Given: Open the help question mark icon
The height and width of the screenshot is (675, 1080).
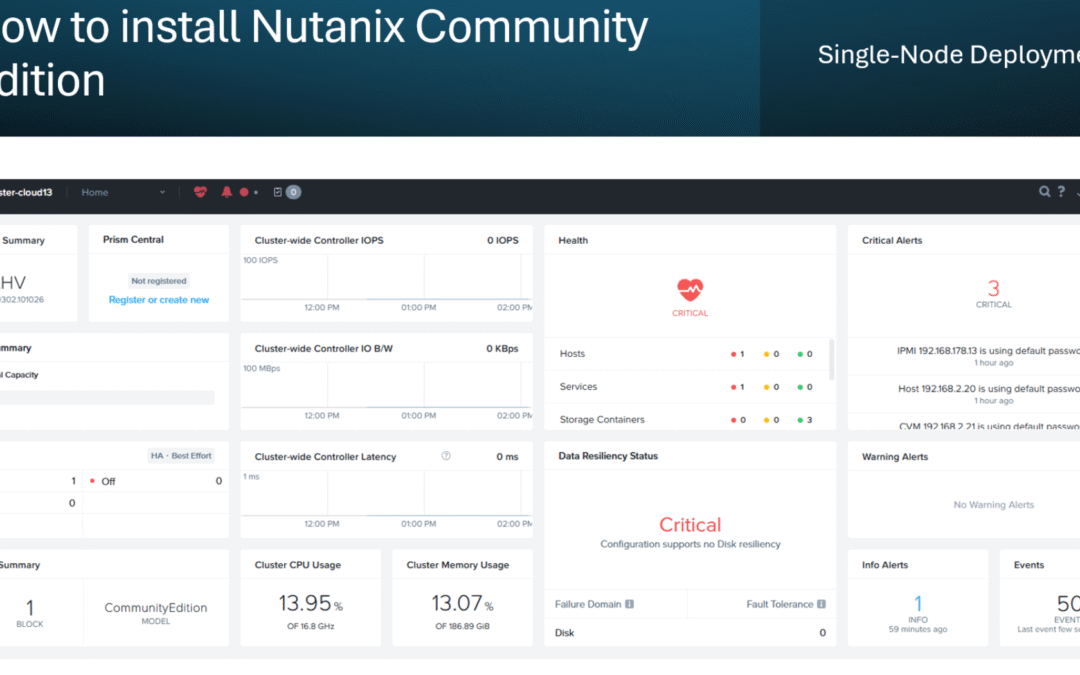Looking at the screenshot, I should pyautogui.click(x=1061, y=191).
